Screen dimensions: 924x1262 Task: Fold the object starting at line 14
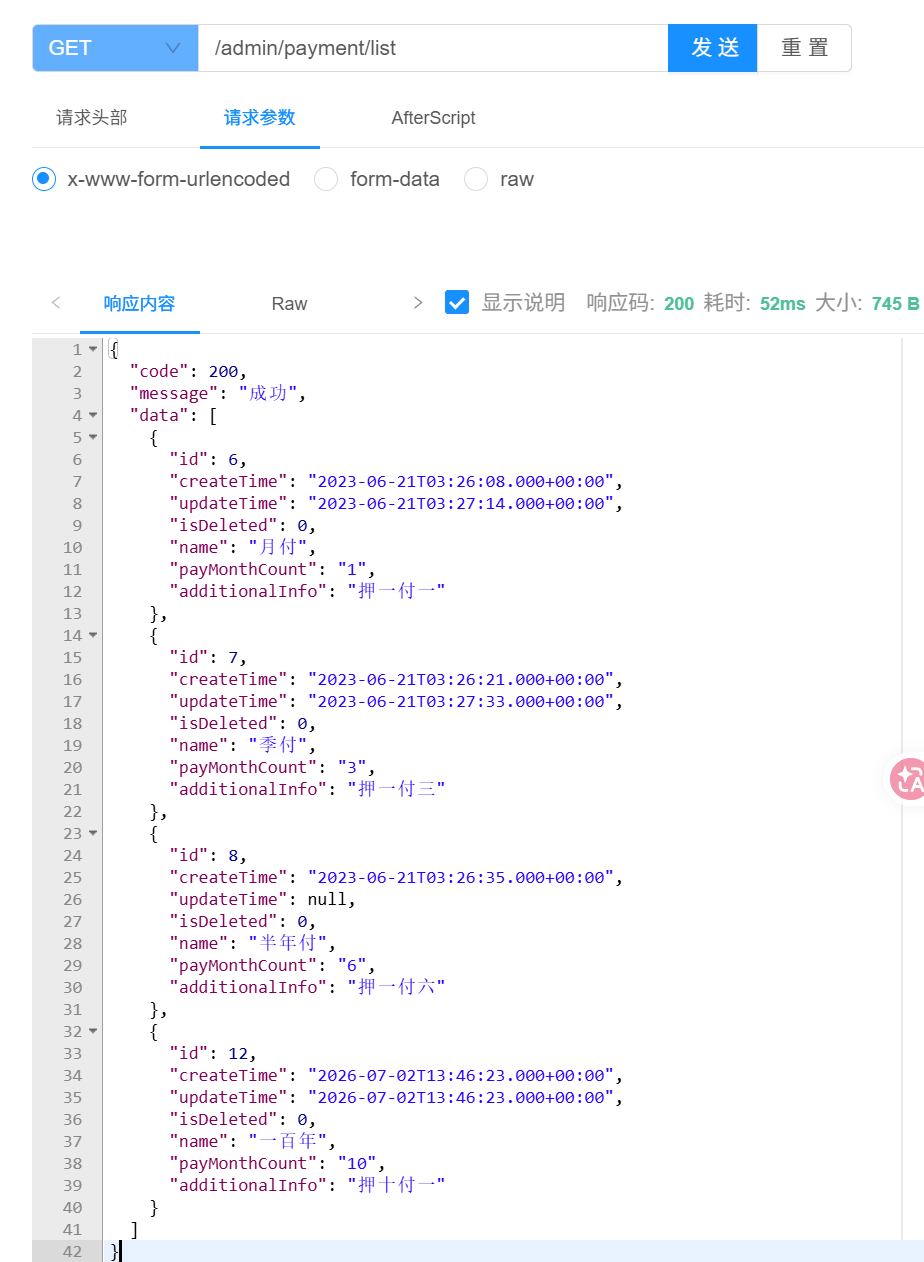[93, 635]
